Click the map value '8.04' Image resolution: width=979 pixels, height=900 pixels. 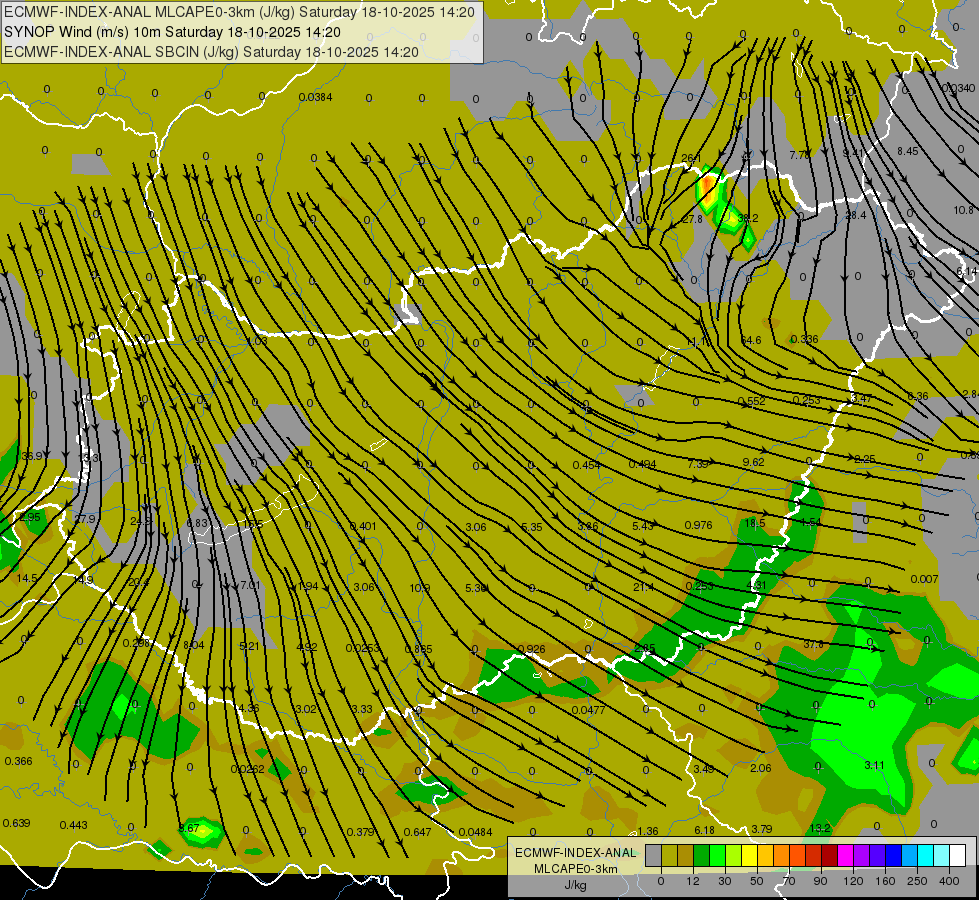click(x=194, y=645)
